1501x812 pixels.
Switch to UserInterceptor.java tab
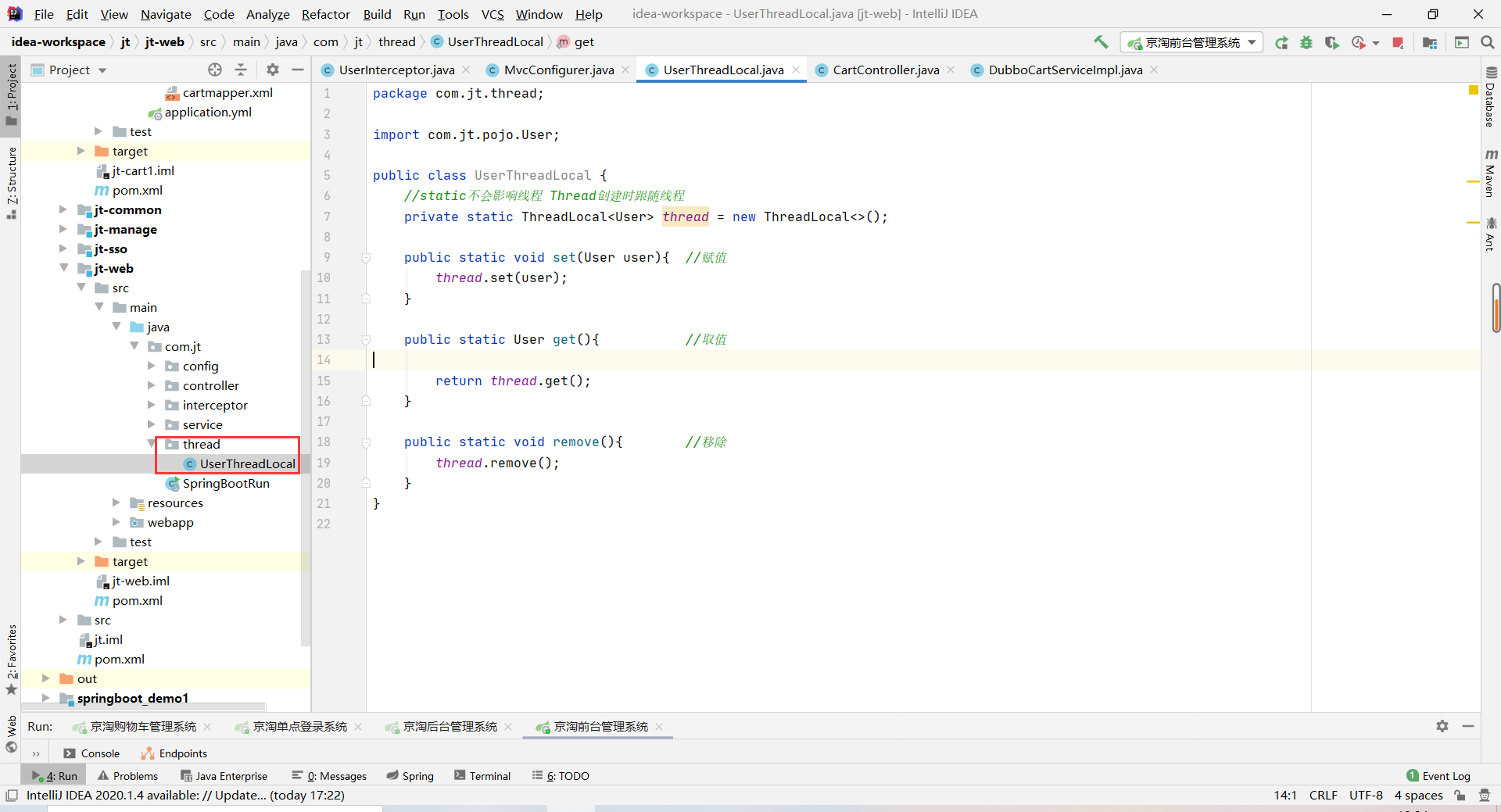tap(396, 70)
